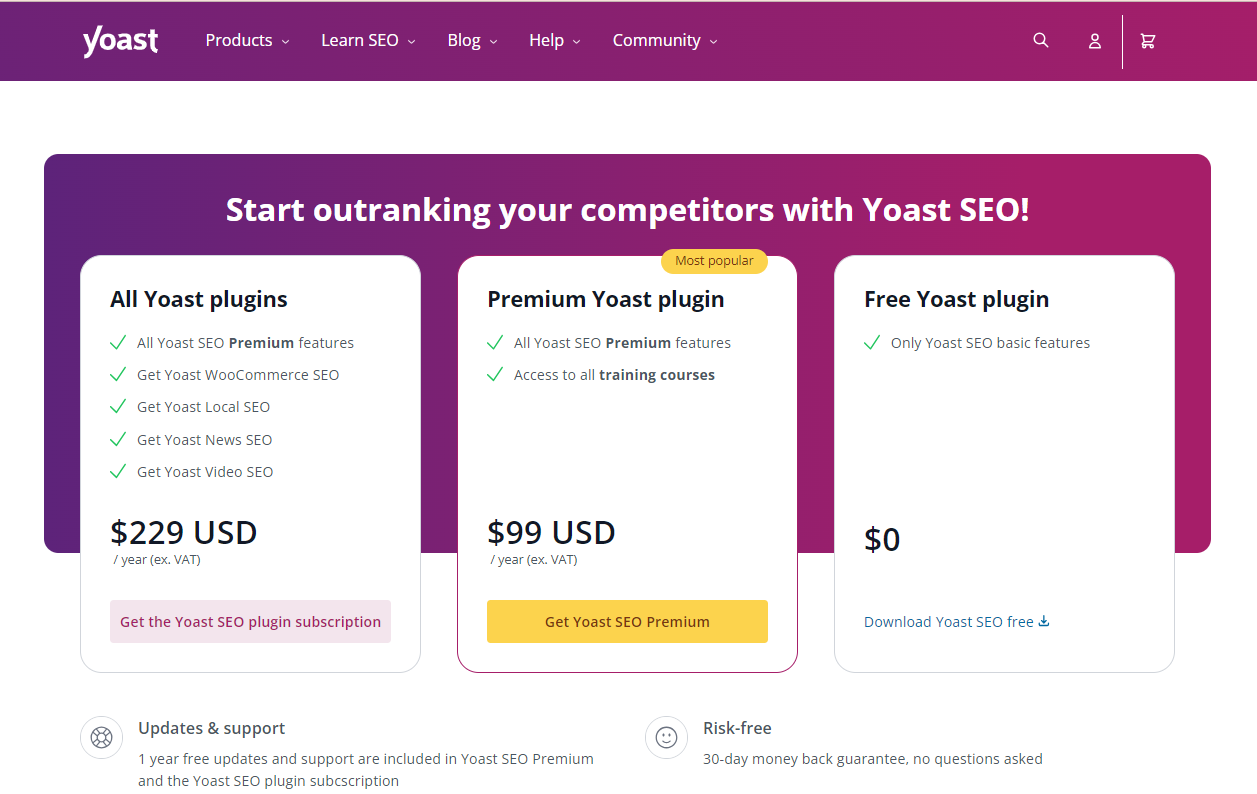
Task: Open the shopping cart icon
Action: [1148, 41]
